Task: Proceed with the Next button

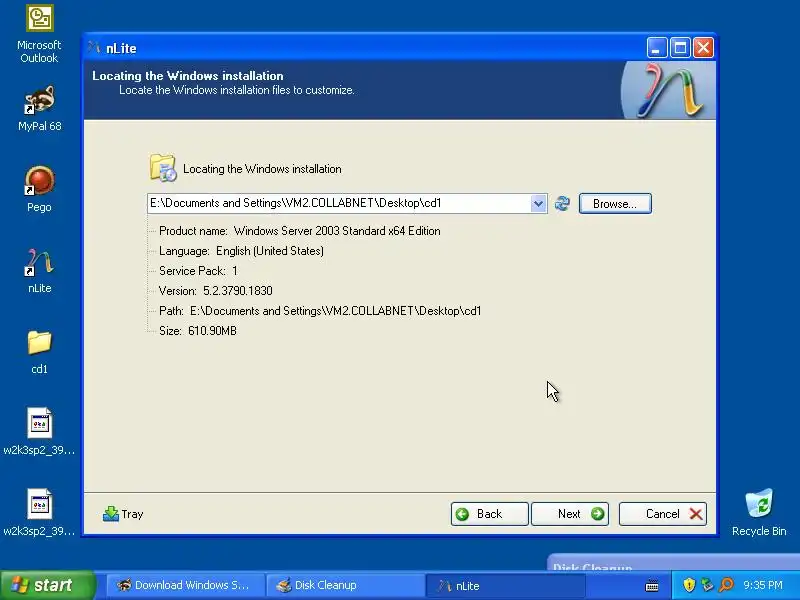Action: pyautogui.click(x=570, y=514)
